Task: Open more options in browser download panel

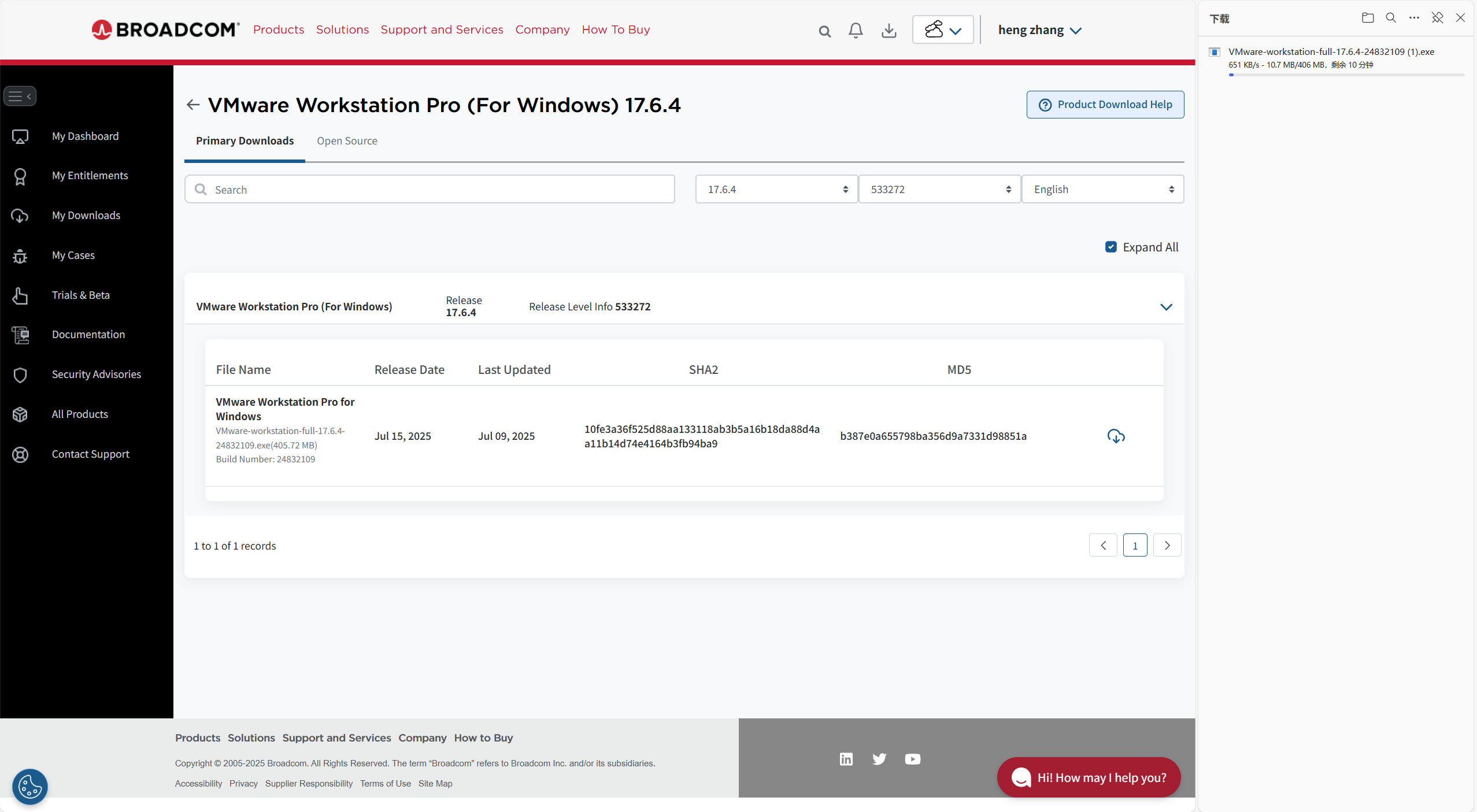Action: (1414, 18)
